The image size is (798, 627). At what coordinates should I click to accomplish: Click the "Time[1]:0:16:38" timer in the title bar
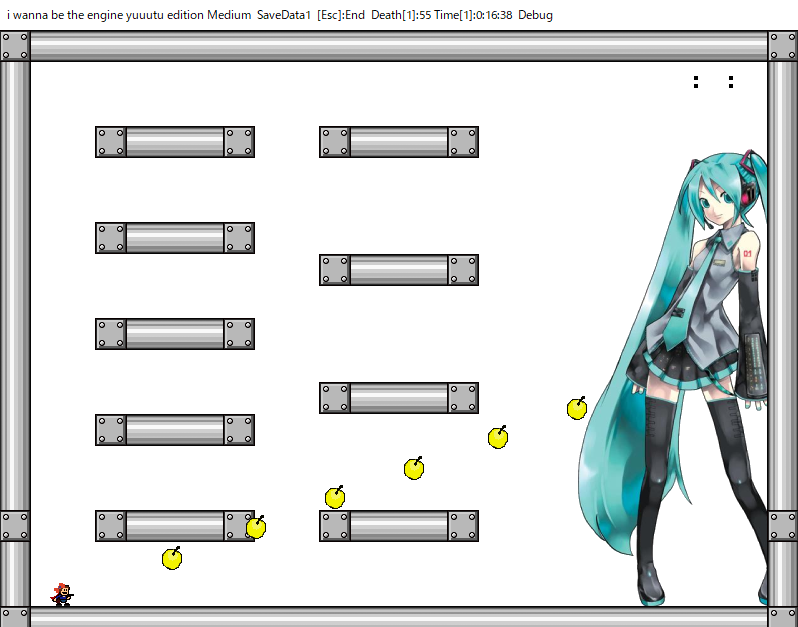473,15
